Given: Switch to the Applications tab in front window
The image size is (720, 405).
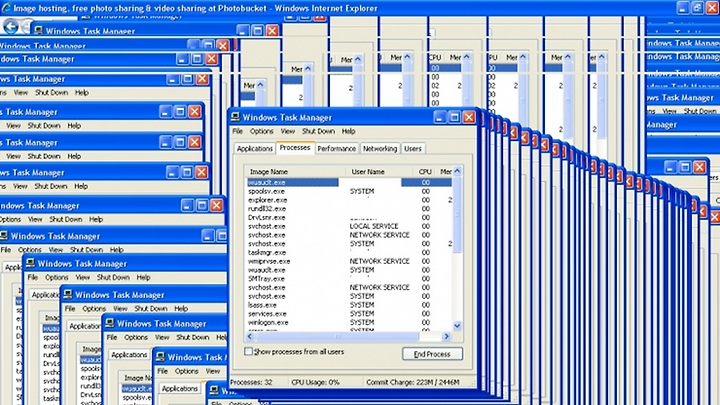Looking at the screenshot, I should (x=254, y=149).
